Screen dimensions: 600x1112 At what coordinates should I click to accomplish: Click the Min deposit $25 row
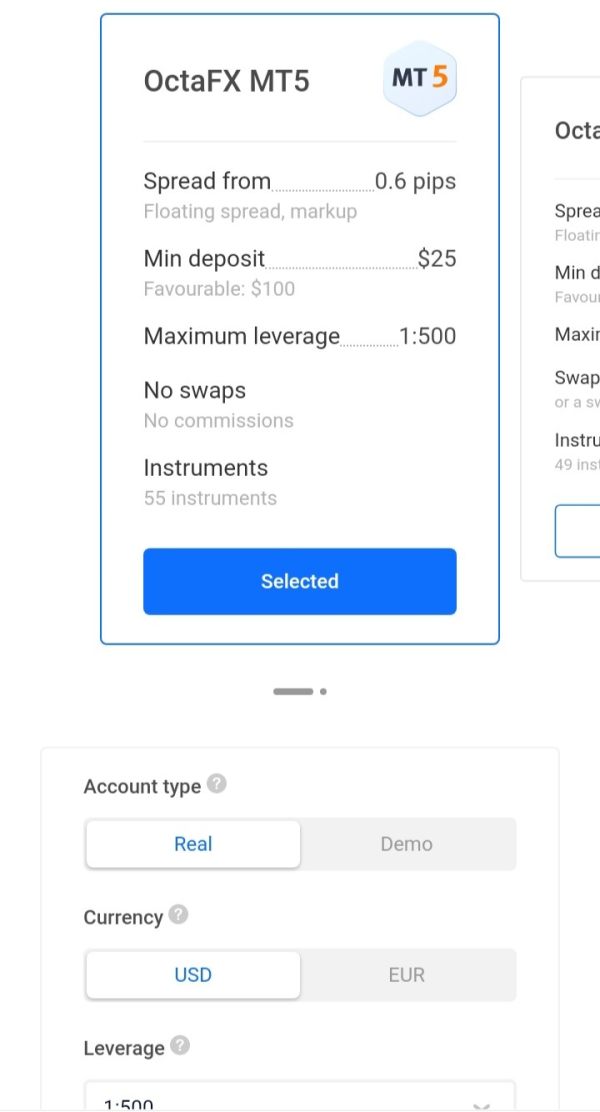tap(299, 260)
